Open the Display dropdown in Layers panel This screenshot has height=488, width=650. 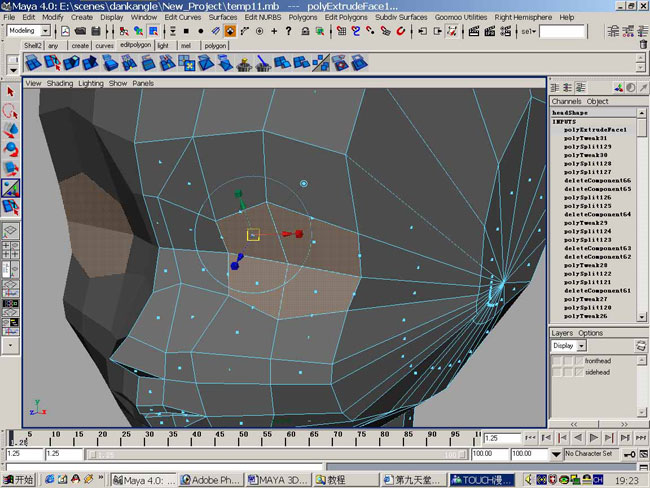(x=582, y=345)
